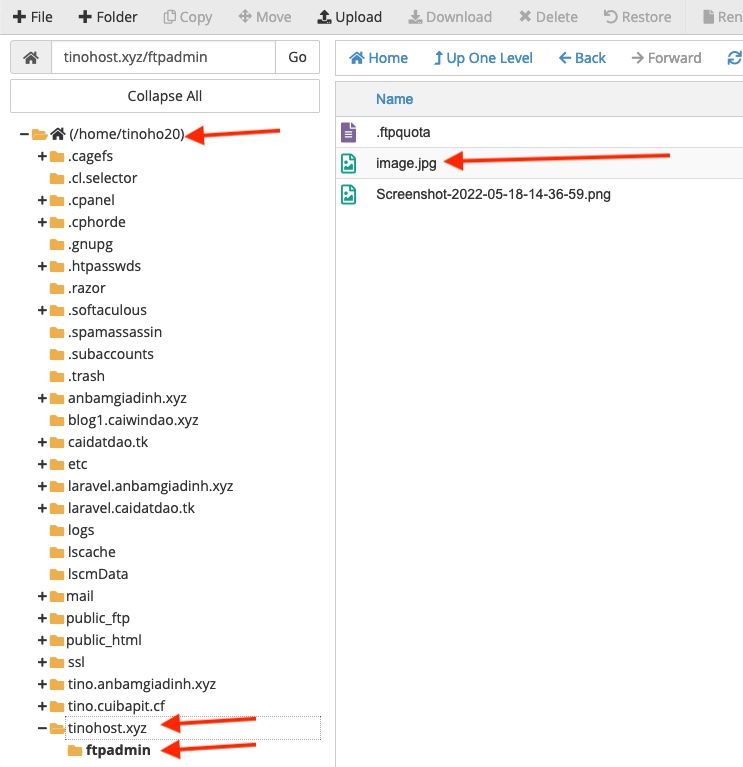Click the .ftpquota document icon
This screenshot has height=767, width=743.
(x=348, y=132)
